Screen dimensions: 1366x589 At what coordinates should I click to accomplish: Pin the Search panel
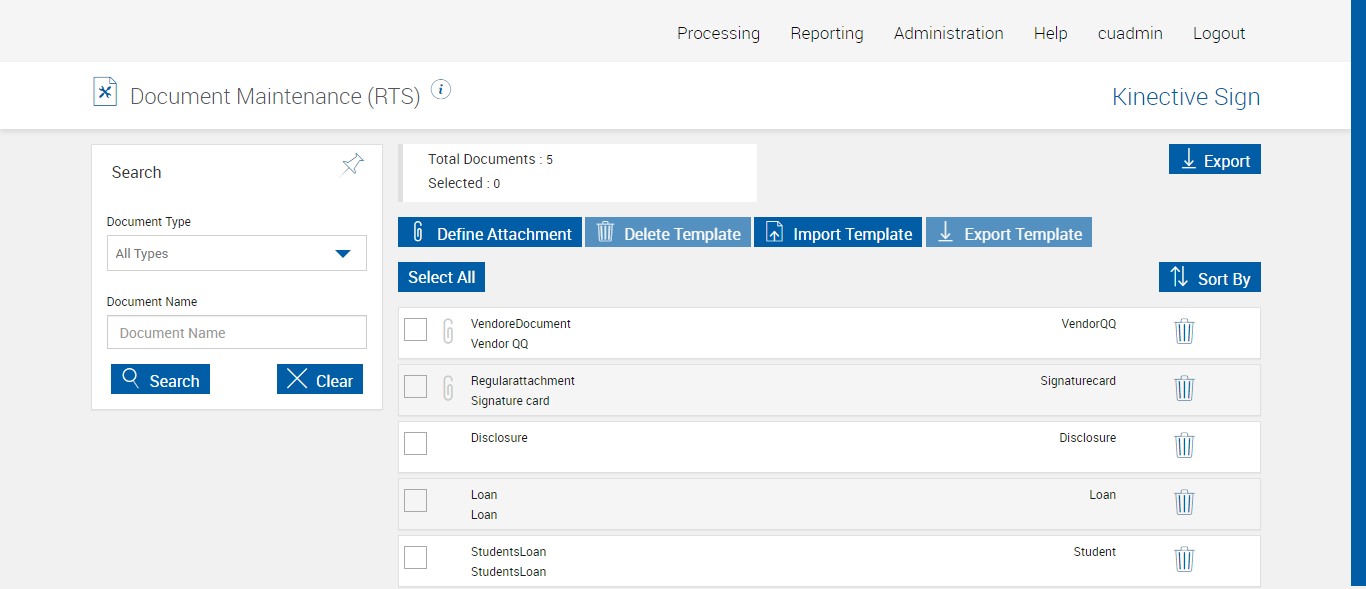pyautogui.click(x=353, y=164)
